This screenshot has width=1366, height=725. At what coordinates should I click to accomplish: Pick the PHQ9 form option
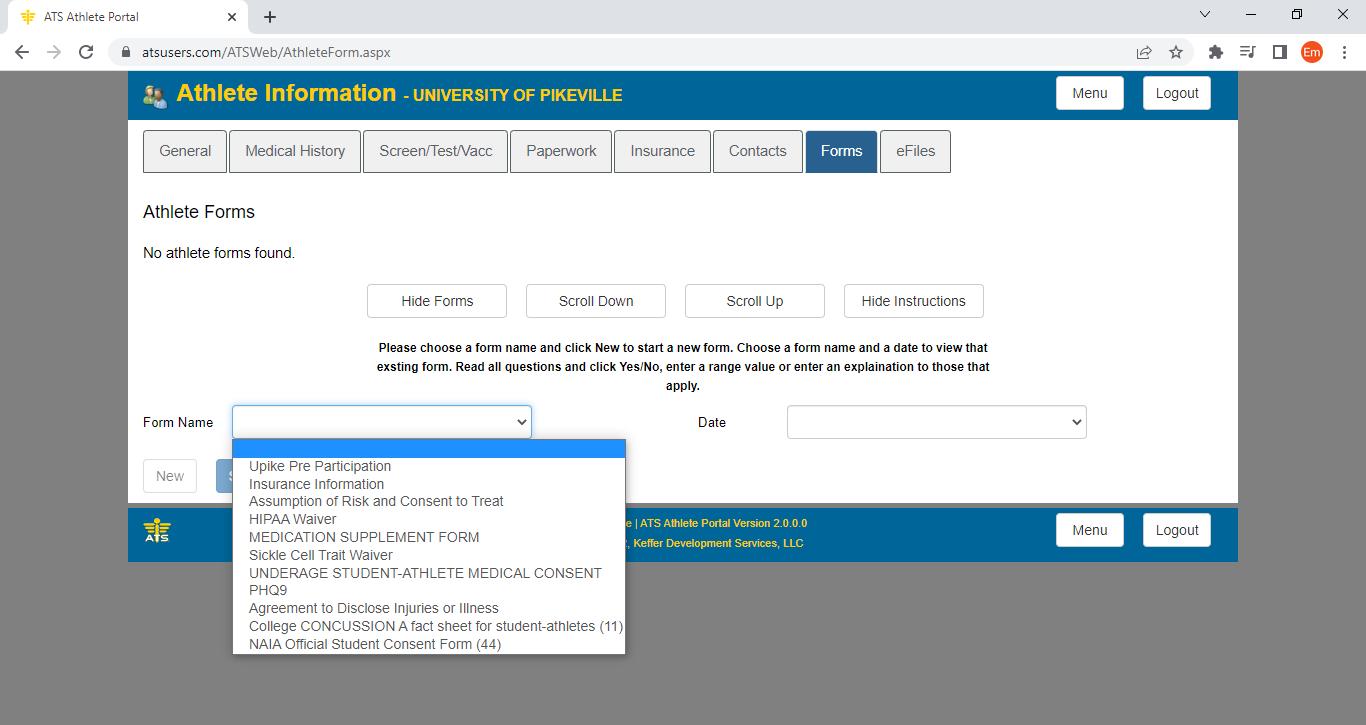point(429,591)
